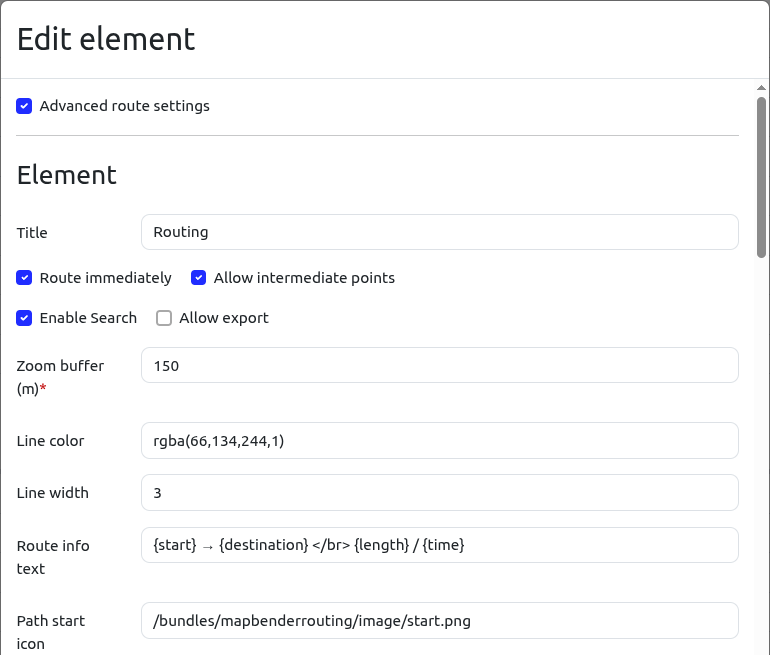Click the 'Path start icon' label
770x655 pixels.
(50, 632)
